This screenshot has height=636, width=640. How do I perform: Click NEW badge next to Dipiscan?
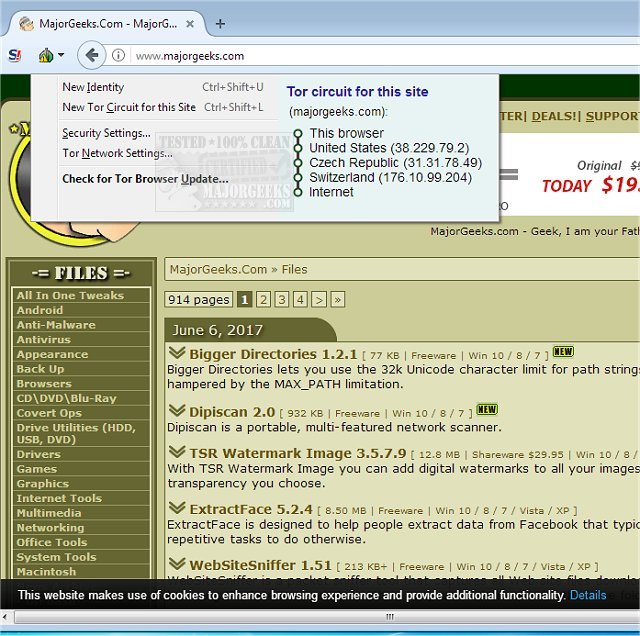click(x=487, y=409)
